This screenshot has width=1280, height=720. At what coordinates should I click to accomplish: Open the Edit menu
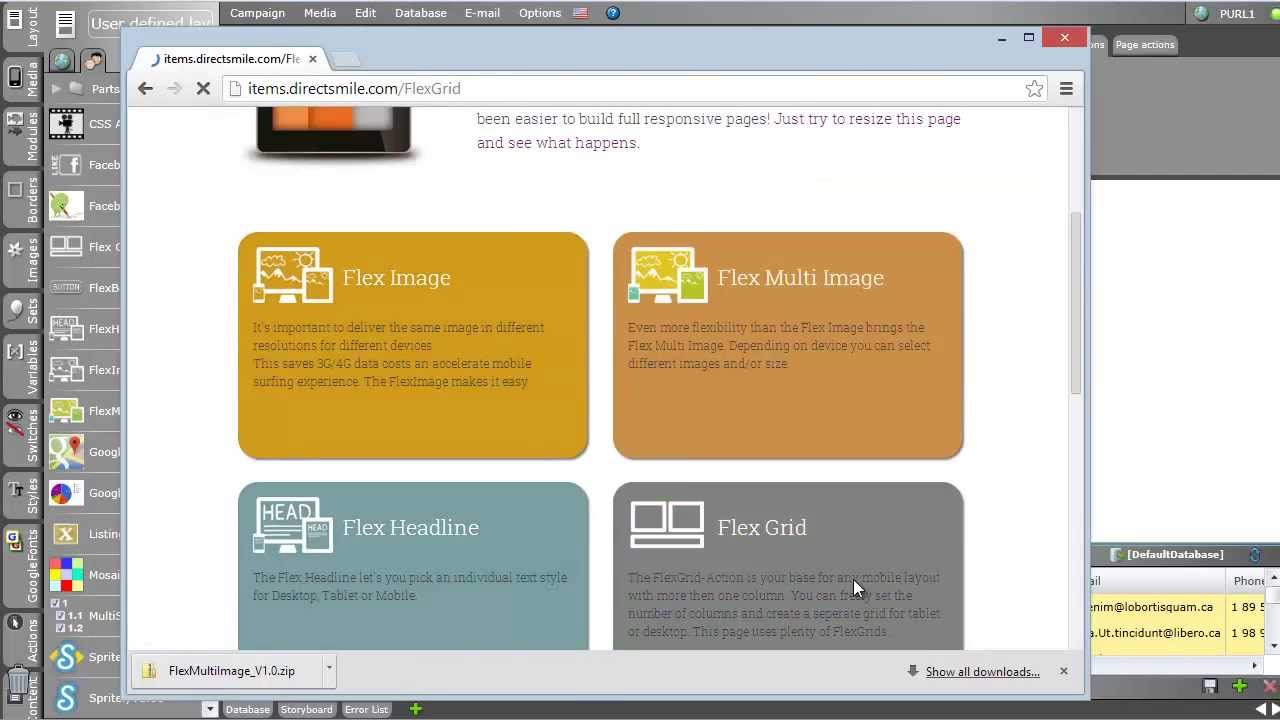365,13
